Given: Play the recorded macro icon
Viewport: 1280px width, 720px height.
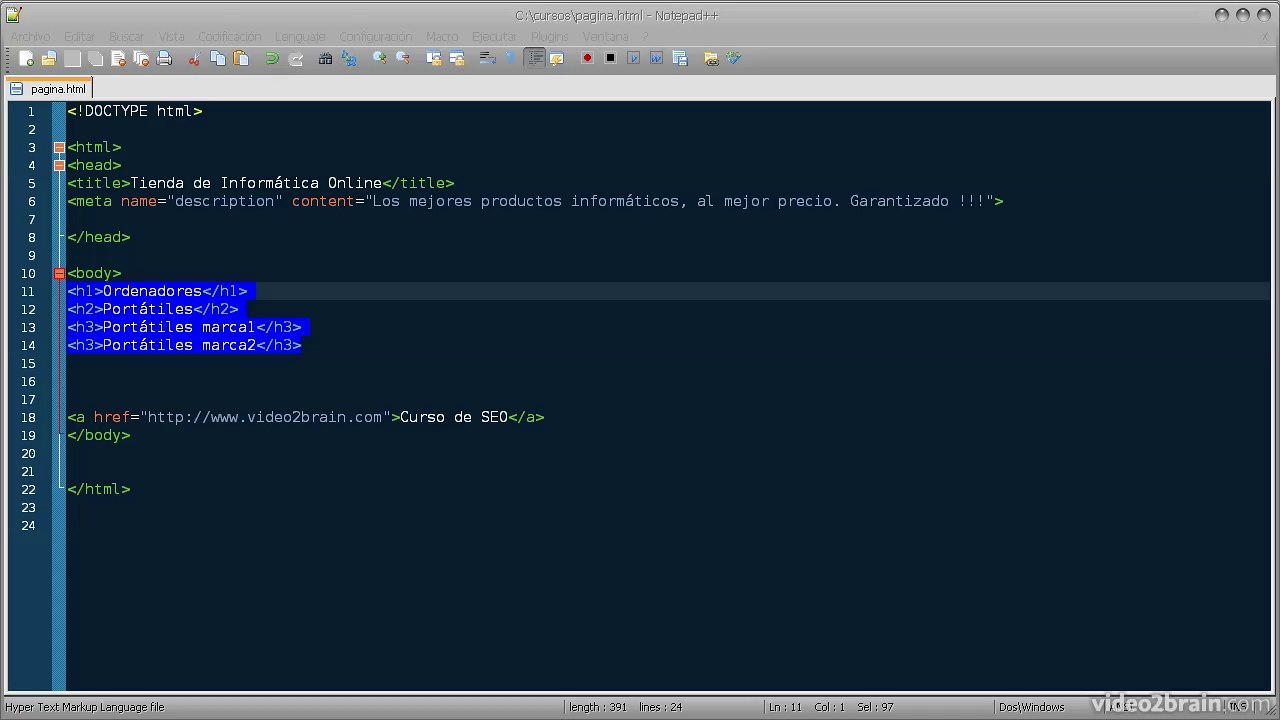Looking at the screenshot, I should tap(633, 59).
